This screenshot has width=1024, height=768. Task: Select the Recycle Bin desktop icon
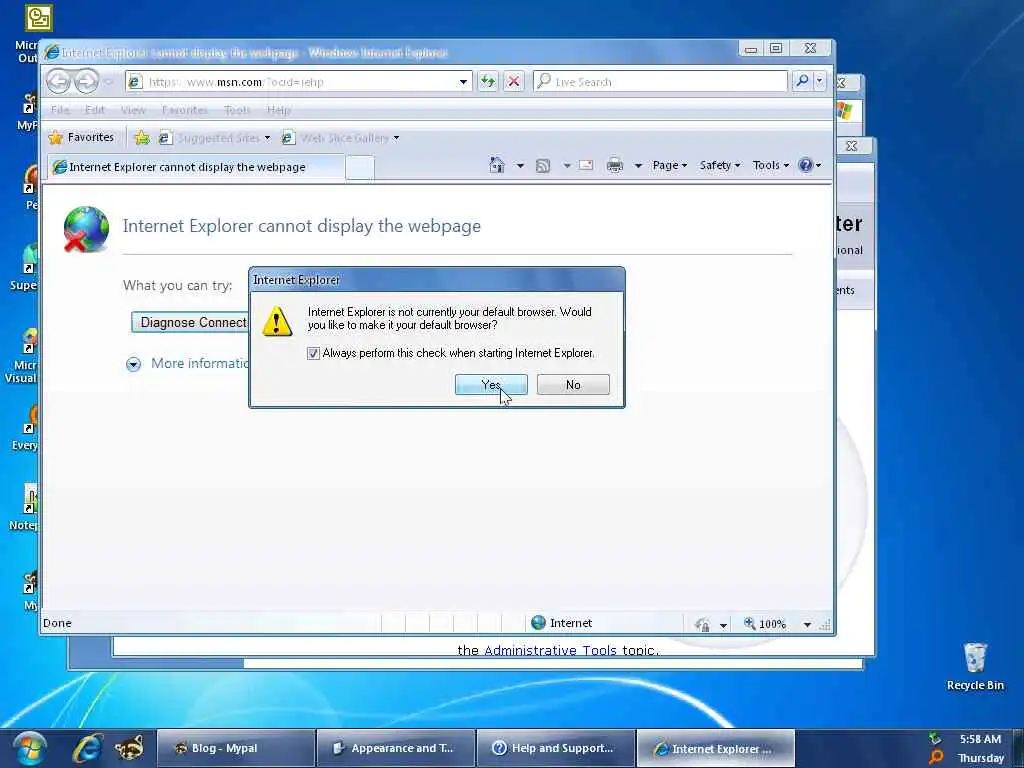pos(975,666)
